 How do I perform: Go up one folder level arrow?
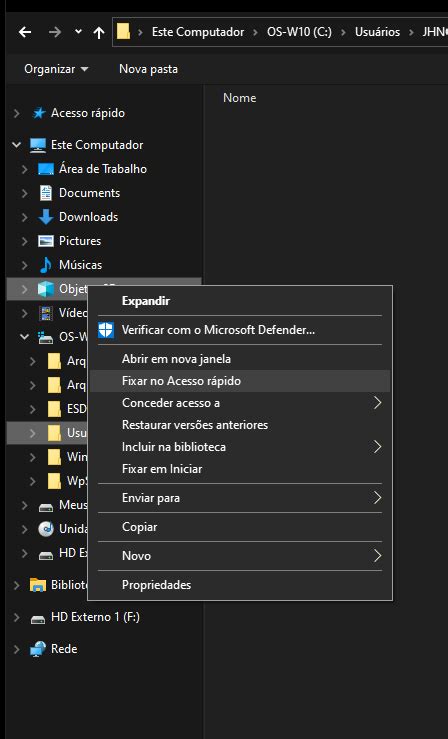tap(99, 32)
